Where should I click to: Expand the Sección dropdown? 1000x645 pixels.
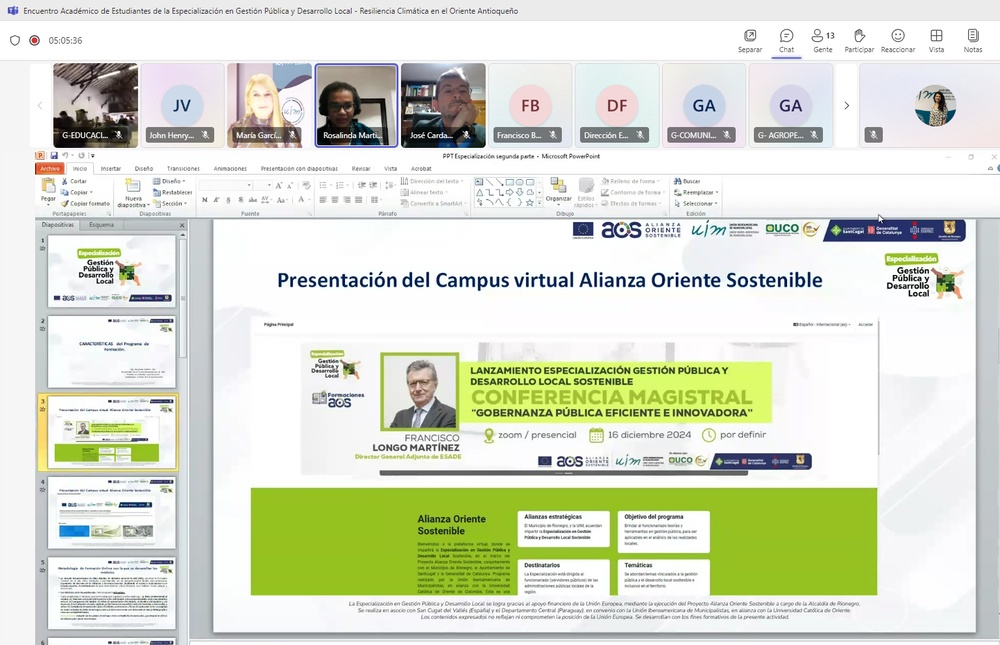(x=171, y=203)
